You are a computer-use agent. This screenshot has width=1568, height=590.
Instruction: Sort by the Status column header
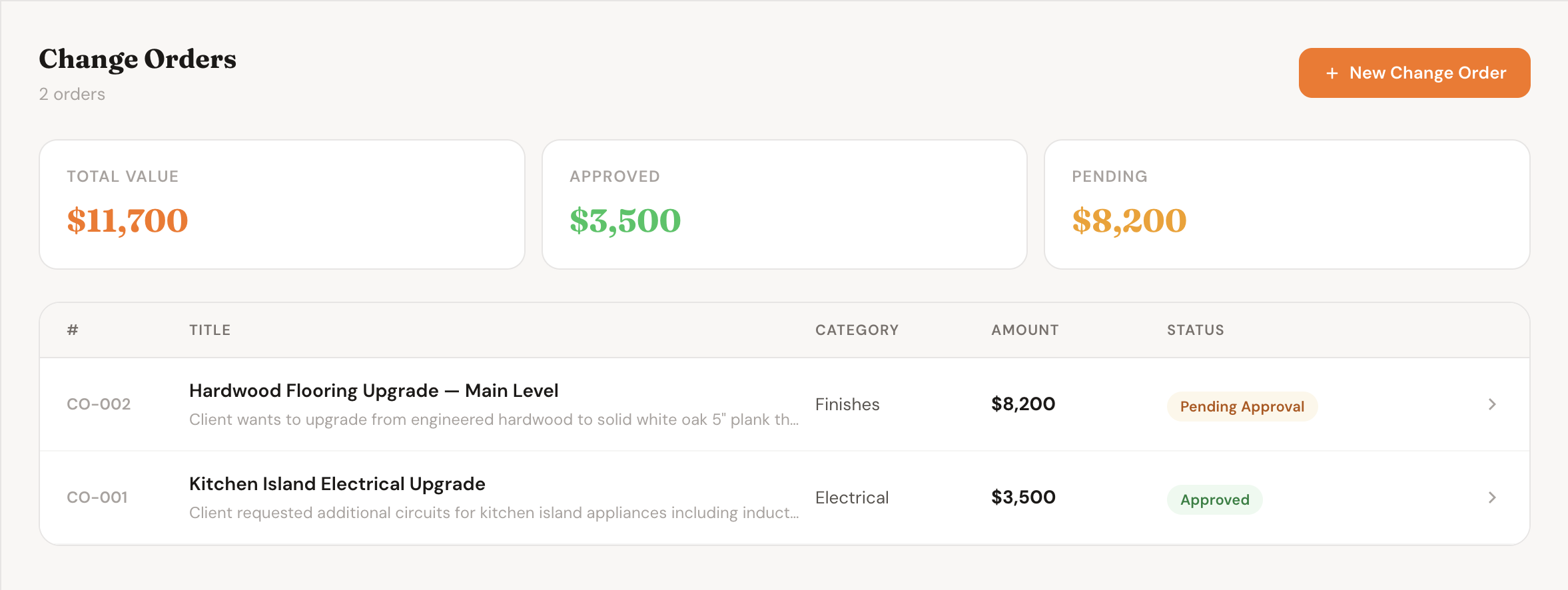tap(1195, 330)
